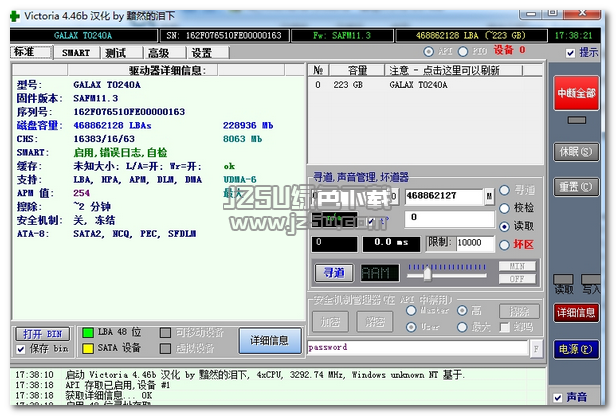This screenshot has height=416, width=616.
Task: Click the 容量 column header
Action: 357,70
